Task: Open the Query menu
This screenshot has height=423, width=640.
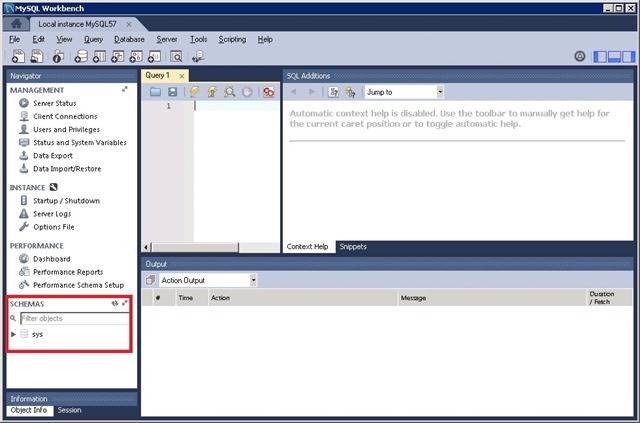Action: (93, 39)
